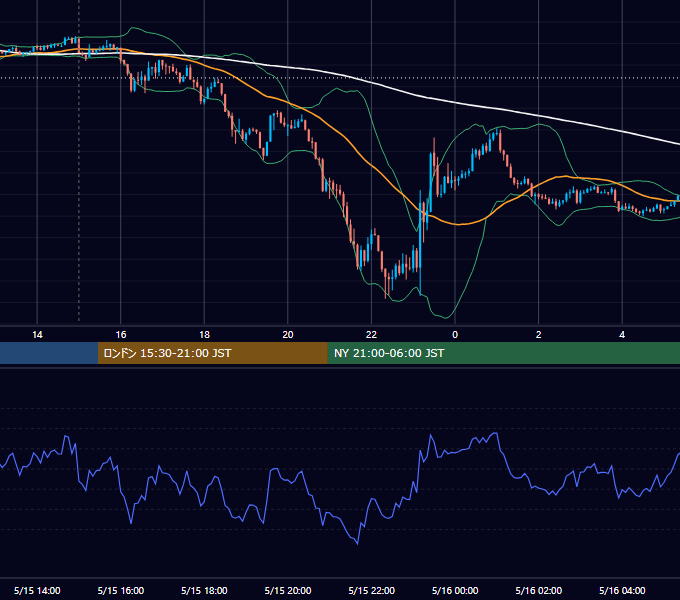Image resolution: width=680 pixels, height=600 pixels.
Task: Click the London 15:30-21:00 JST session bar
Action: pyautogui.click(x=212, y=353)
